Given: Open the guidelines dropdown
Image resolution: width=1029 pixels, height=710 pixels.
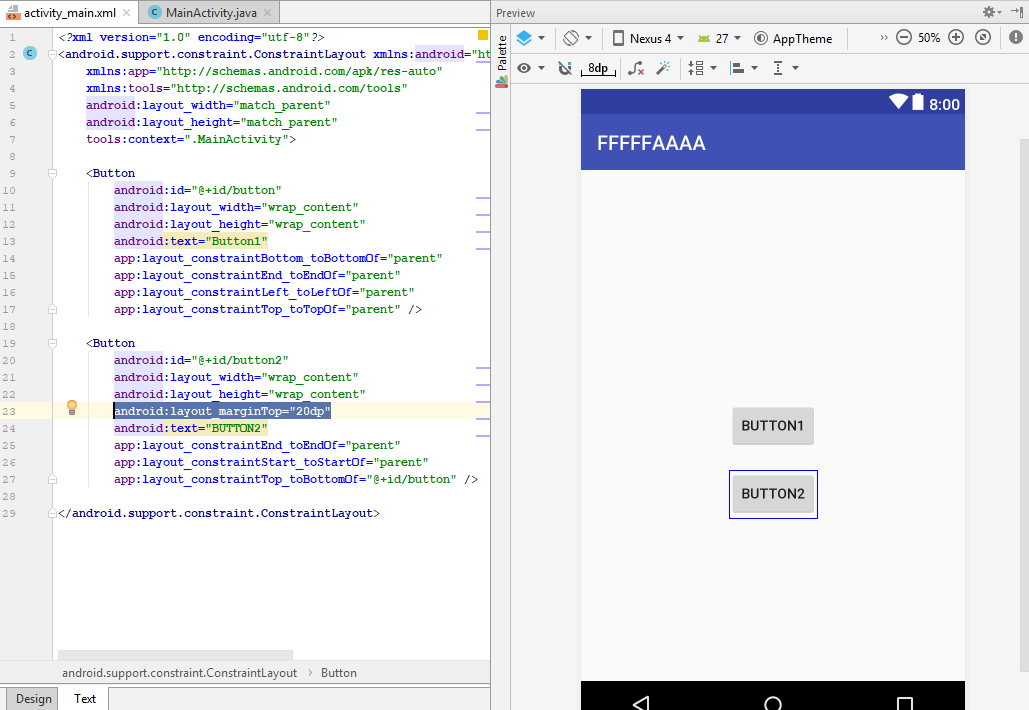Looking at the screenshot, I should [x=785, y=68].
